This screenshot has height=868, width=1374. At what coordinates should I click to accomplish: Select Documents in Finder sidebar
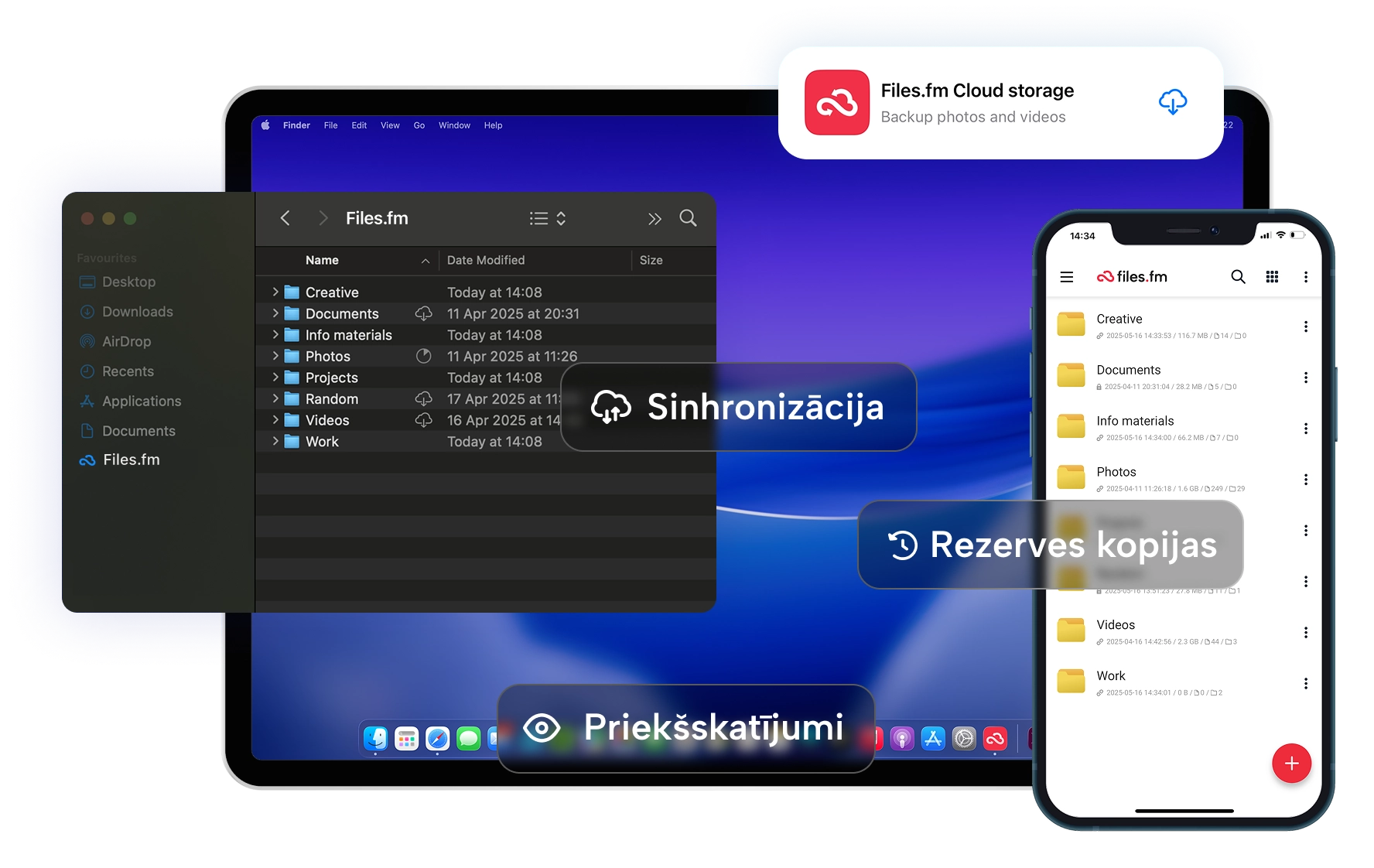[128, 431]
